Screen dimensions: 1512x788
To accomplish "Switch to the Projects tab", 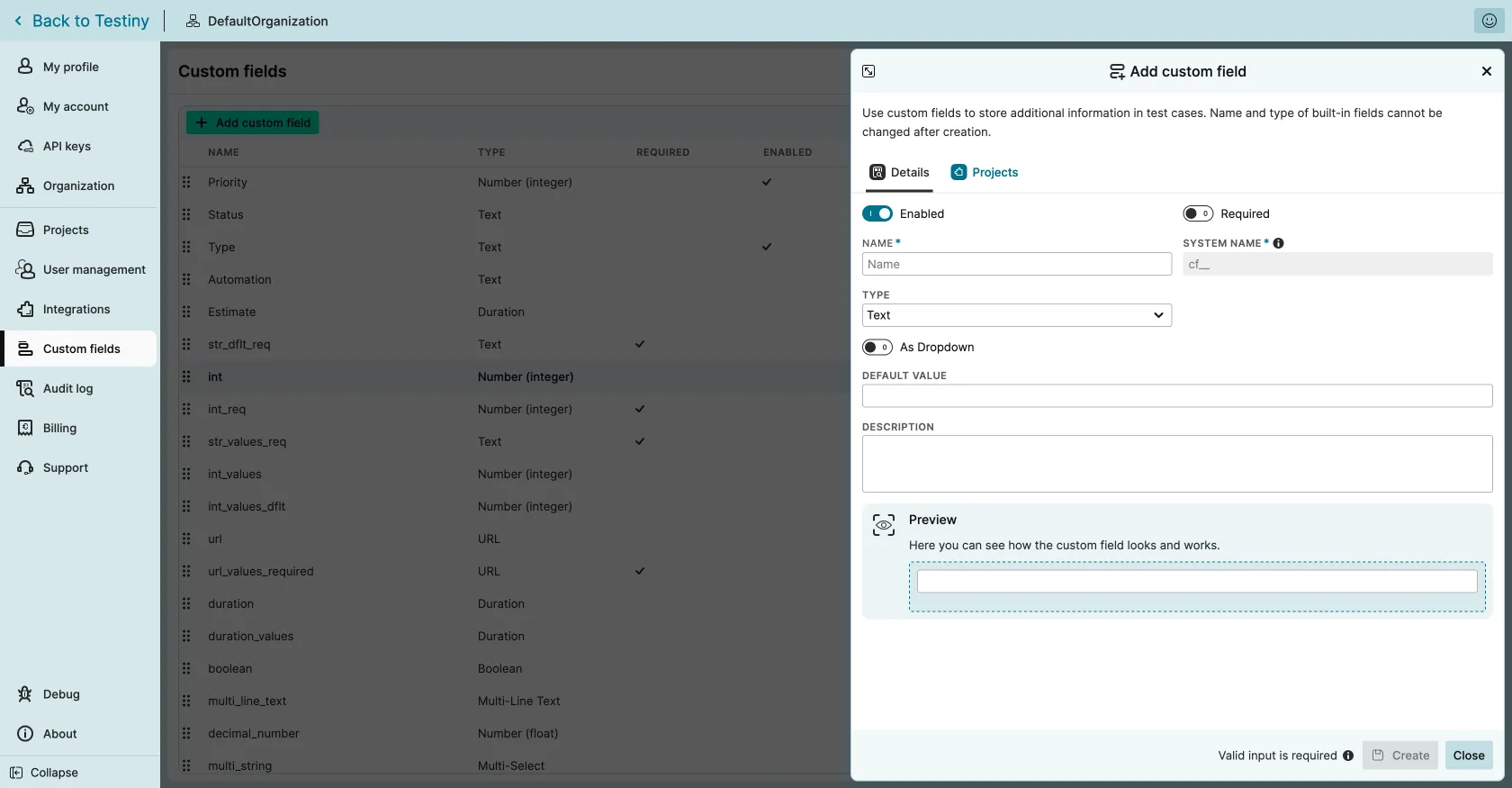I will pyautogui.click(x=985, y=172).
